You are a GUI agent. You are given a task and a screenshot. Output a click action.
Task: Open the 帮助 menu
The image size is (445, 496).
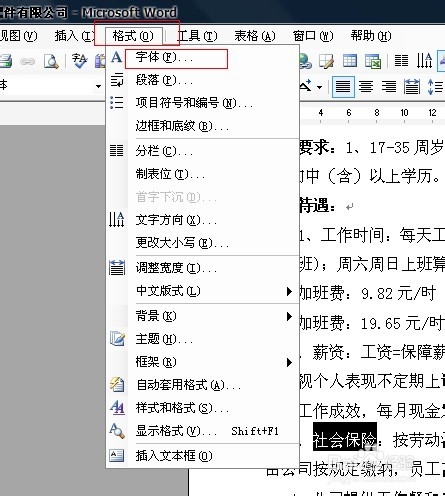click(x=371, y=36)
